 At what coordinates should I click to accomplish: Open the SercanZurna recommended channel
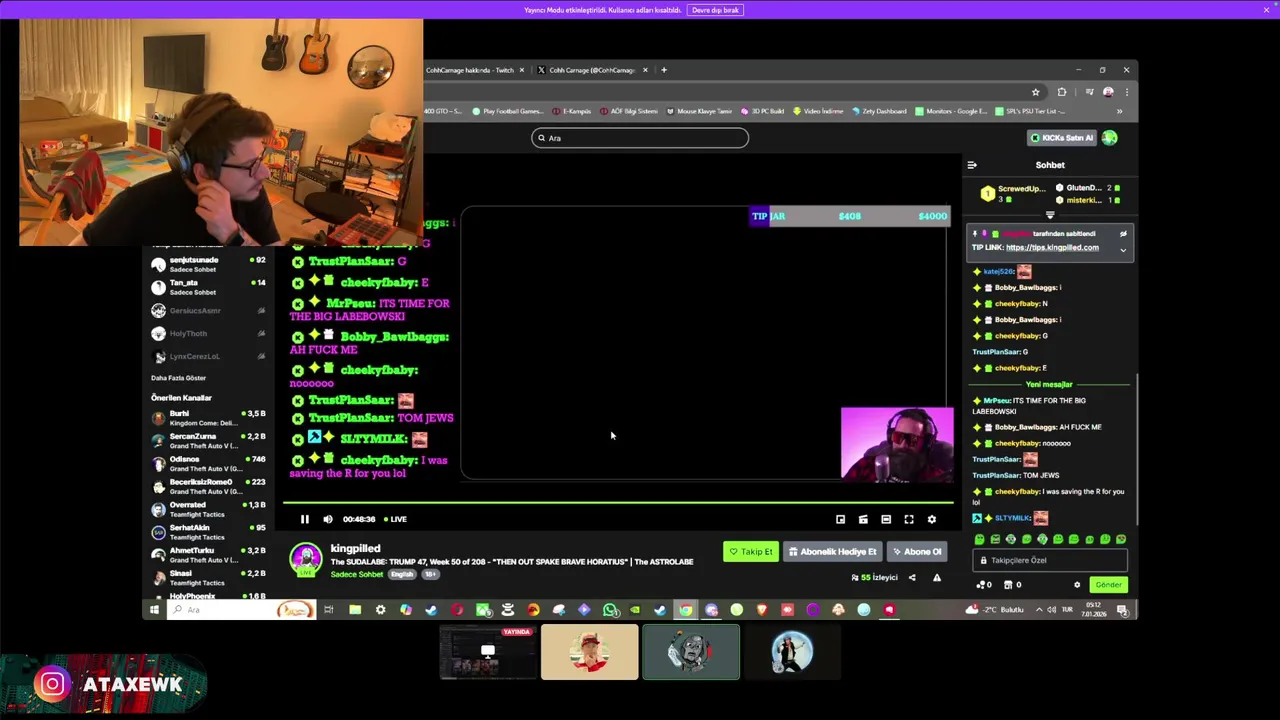tap(207, 441)
